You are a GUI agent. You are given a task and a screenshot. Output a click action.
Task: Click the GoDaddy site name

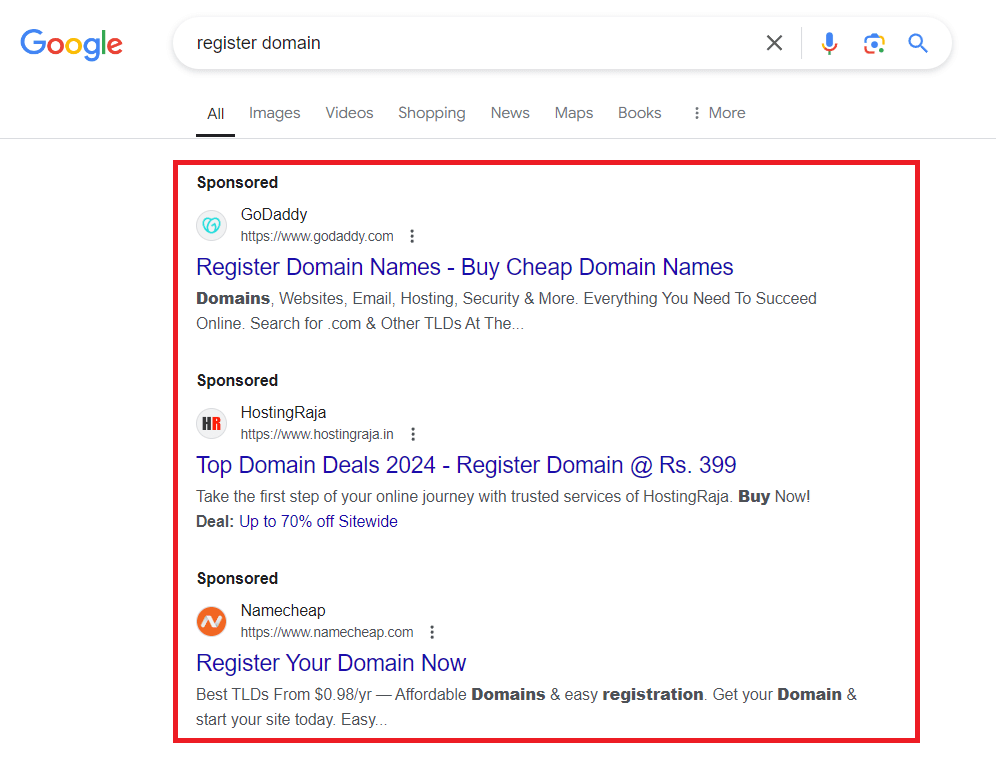click(x=274, y=215)
